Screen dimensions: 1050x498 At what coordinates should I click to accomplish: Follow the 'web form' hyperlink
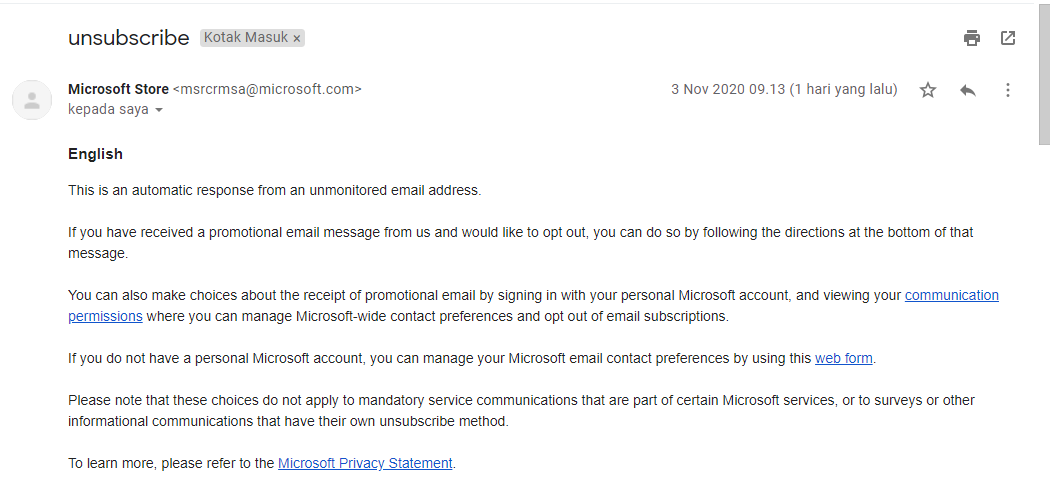pyautogui.click(x=844, y=358)
